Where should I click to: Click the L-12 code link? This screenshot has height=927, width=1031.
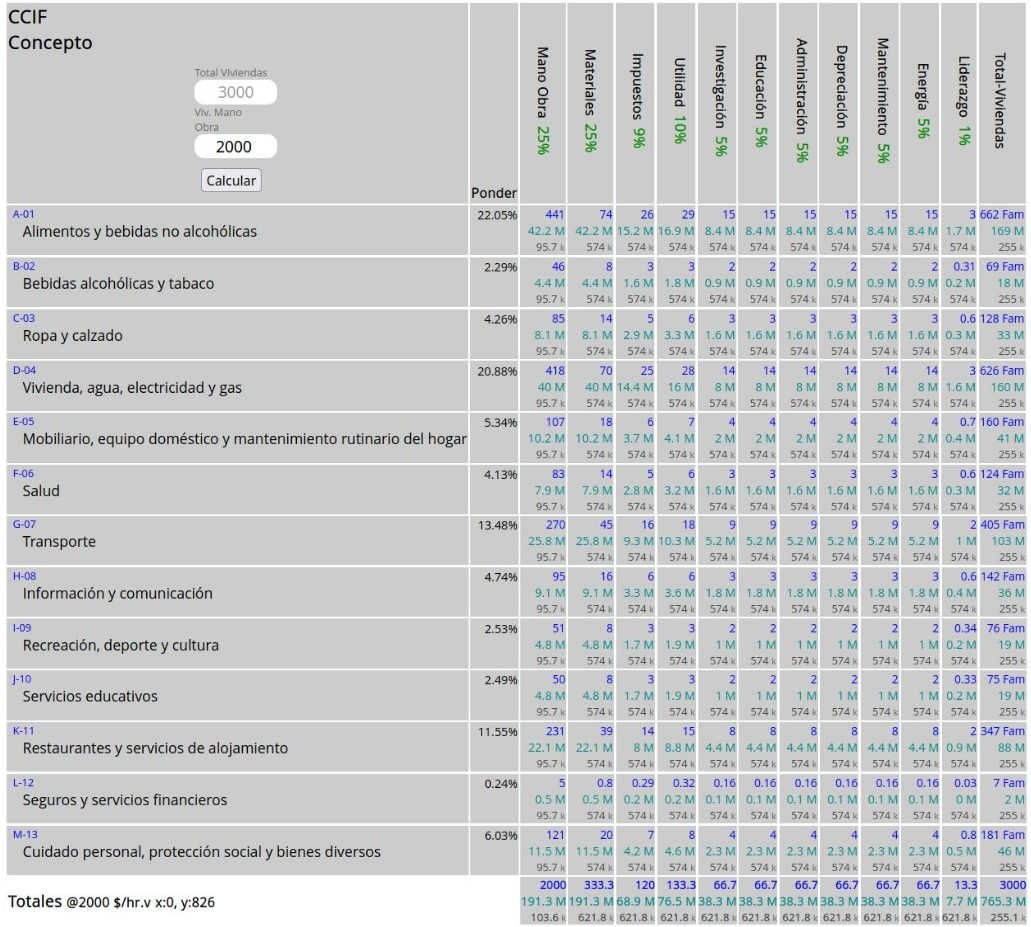[x=23, y=782]
